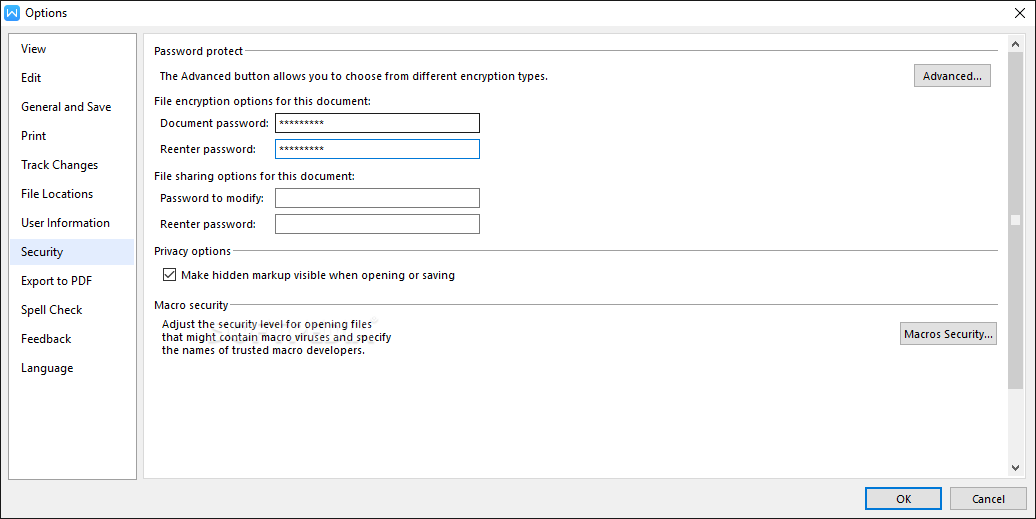This screenshot has width=1036, height=519.
Task: Click the vertical scrollbar thumb
Action: [x=1016, y=221]
